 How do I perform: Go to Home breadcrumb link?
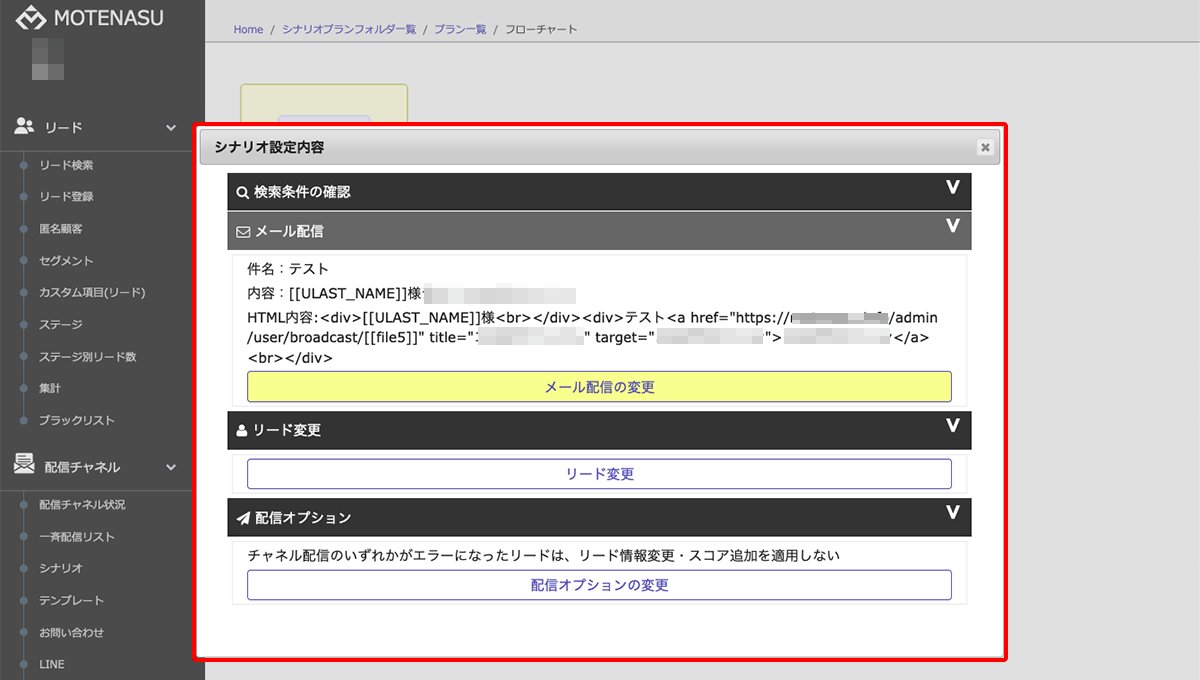click(x=248, y=30)
